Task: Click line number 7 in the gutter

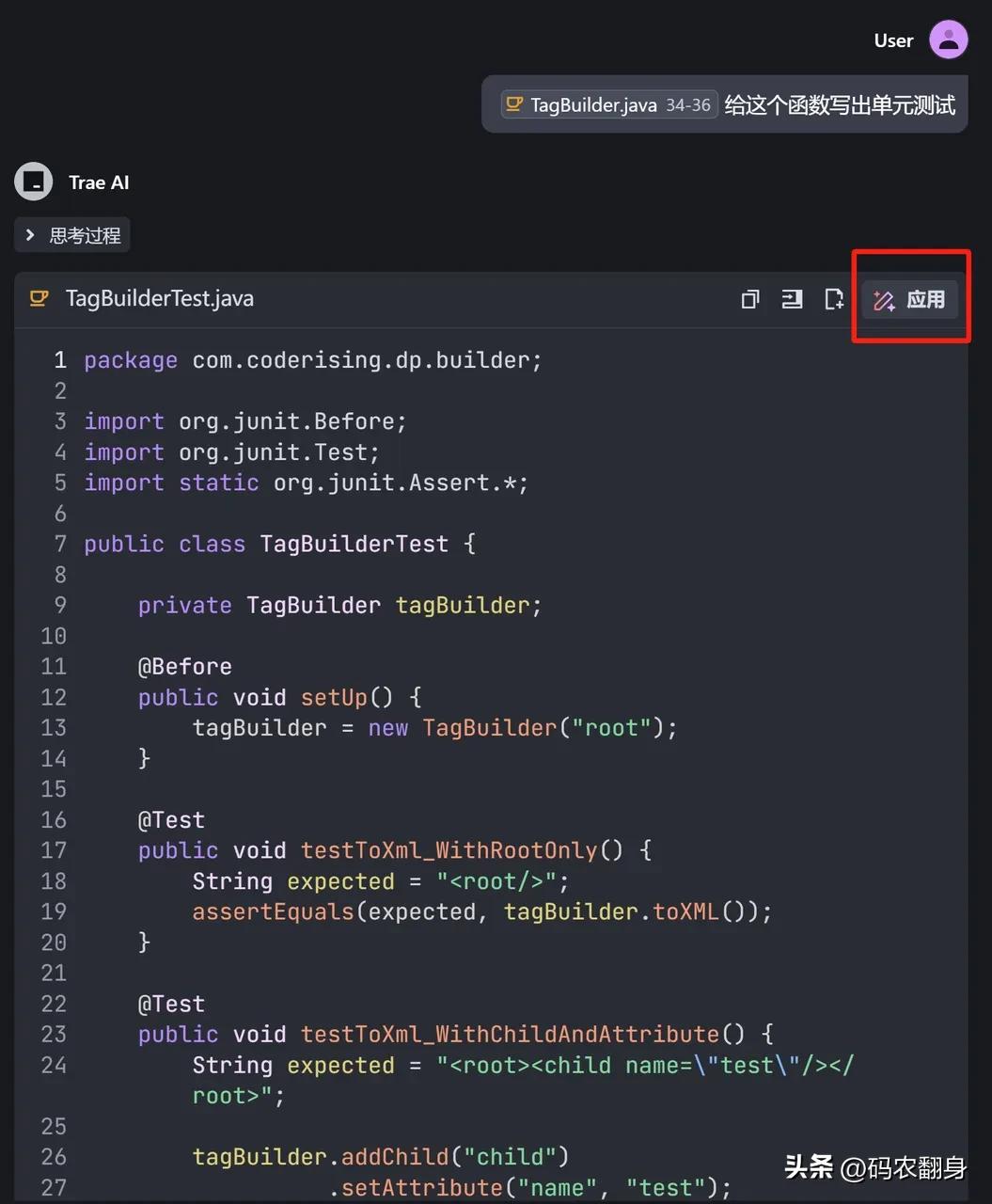Action: (x=60, y=544)
